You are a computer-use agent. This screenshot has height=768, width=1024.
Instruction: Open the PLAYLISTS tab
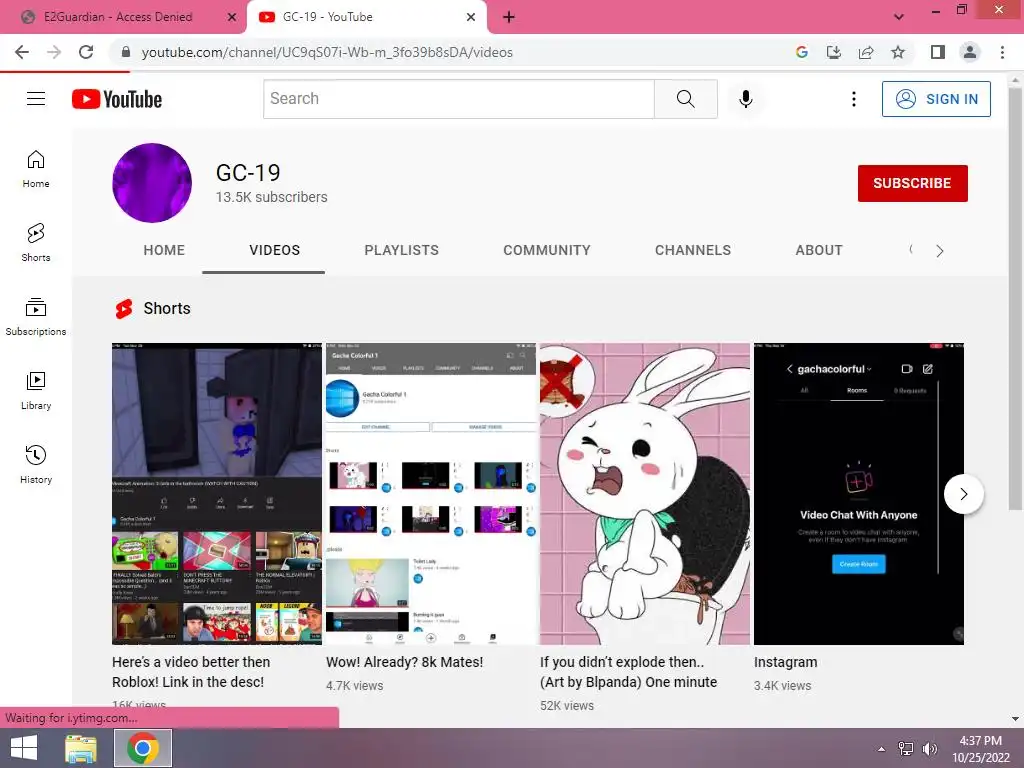coord(402,250)
